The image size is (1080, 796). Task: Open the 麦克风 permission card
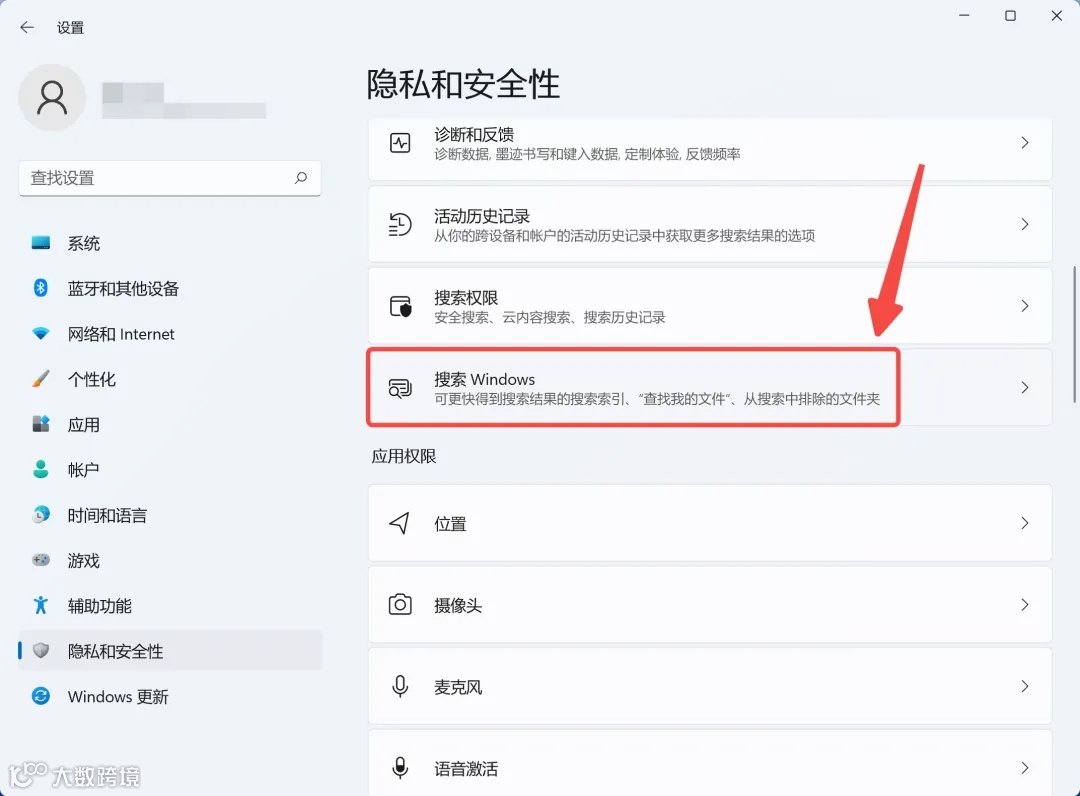710,686
